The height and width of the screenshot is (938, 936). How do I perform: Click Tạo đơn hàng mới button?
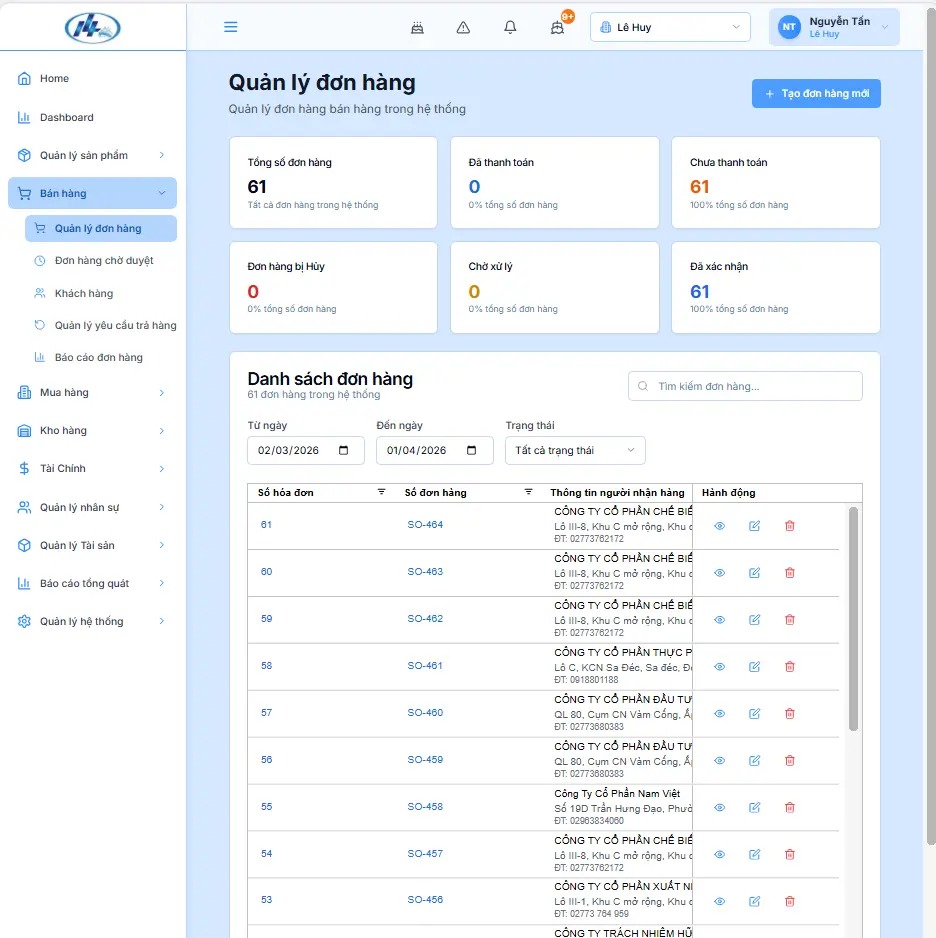tap(816, 93)
